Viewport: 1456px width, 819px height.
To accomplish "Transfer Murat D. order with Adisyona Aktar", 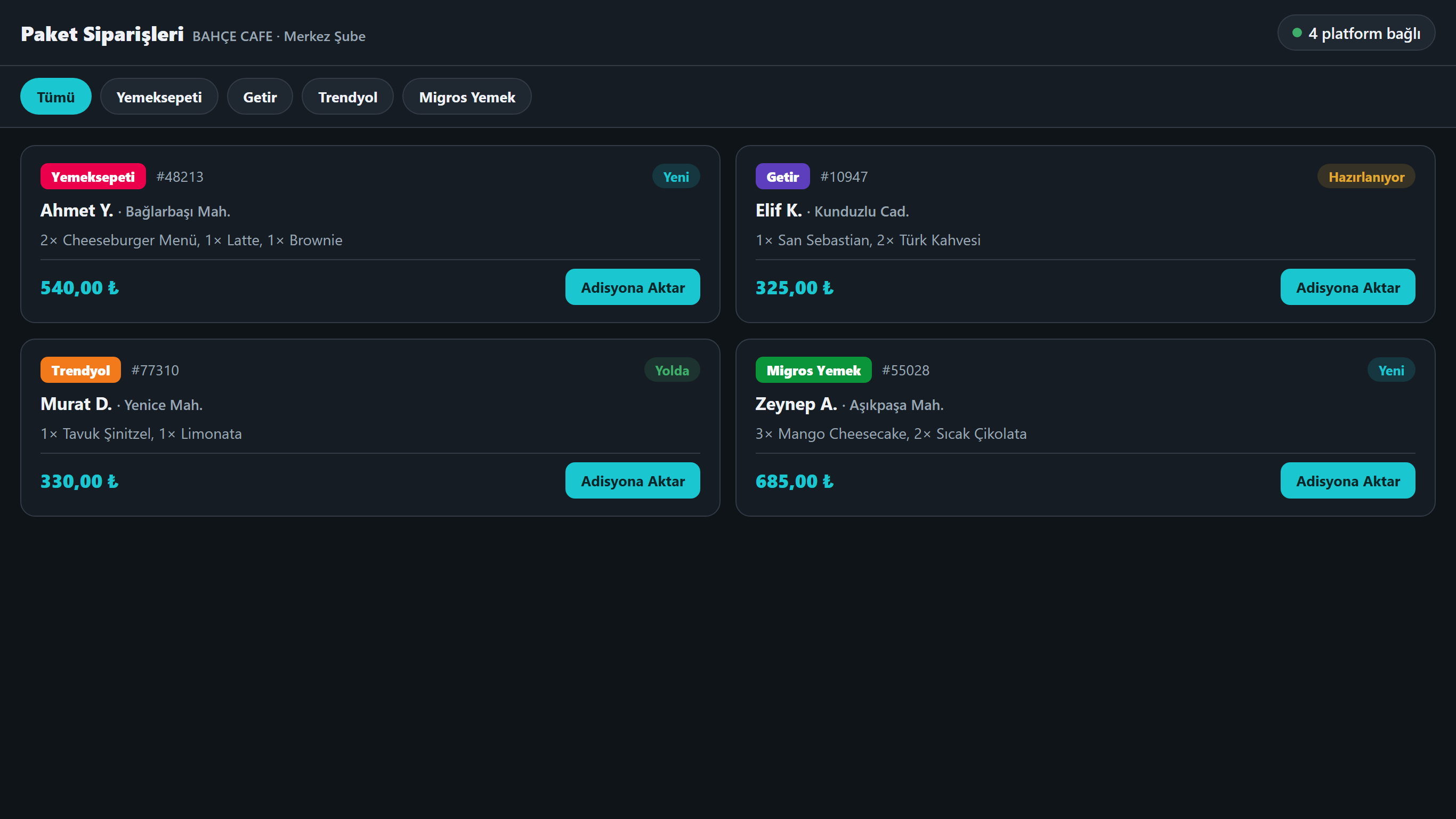I will click(633, 481).
